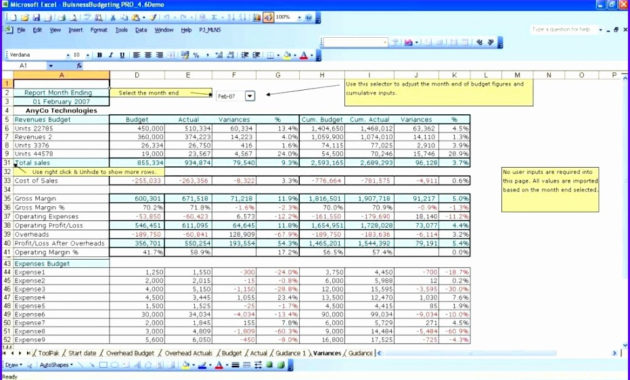Click the New workbook icon
This screenshot has height=380, width=630.
click(x=13, y=18)
